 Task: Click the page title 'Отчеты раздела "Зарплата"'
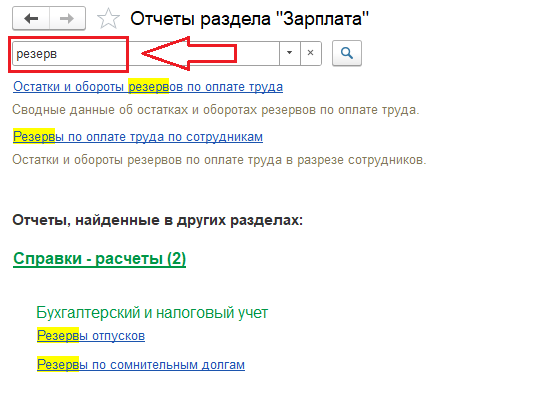[x=249, y=19]
